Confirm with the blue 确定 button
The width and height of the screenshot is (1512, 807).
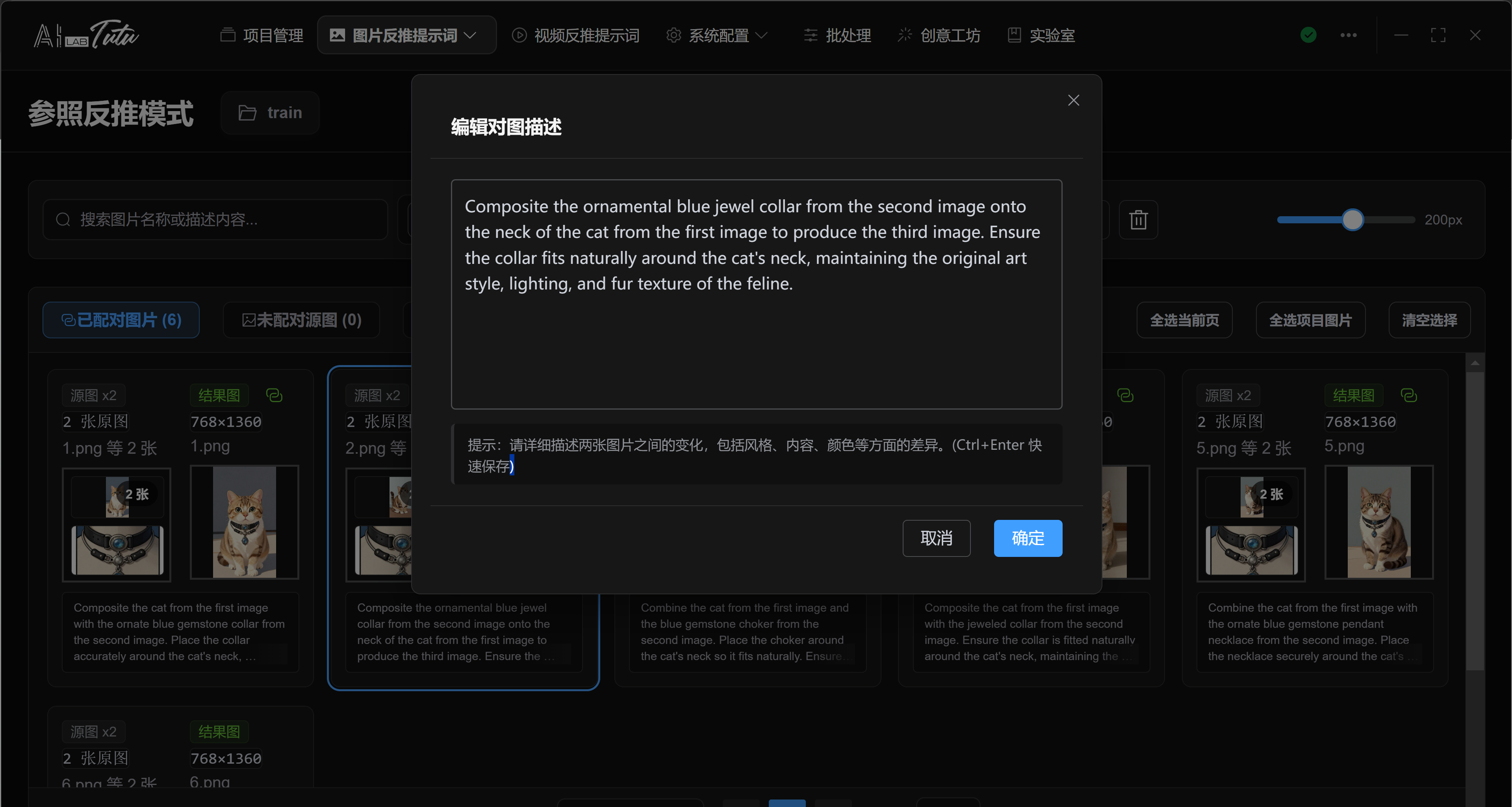1027,538
